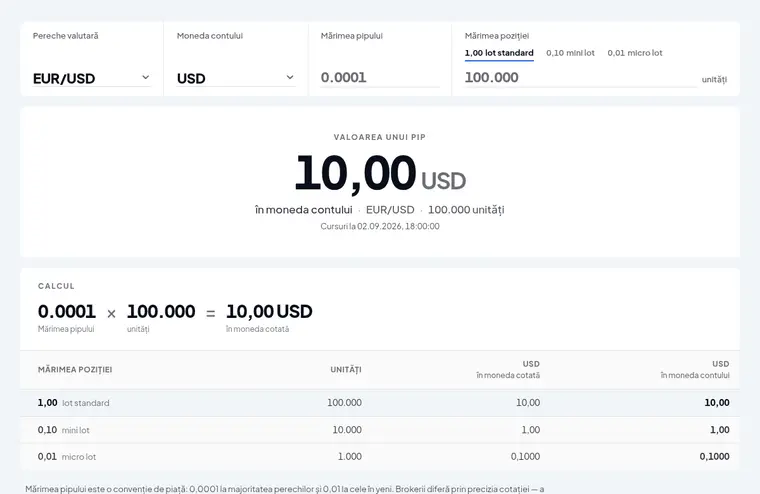Select the 0,01 micro lot tab
The image size is (760, 494).
click(634, 53)
